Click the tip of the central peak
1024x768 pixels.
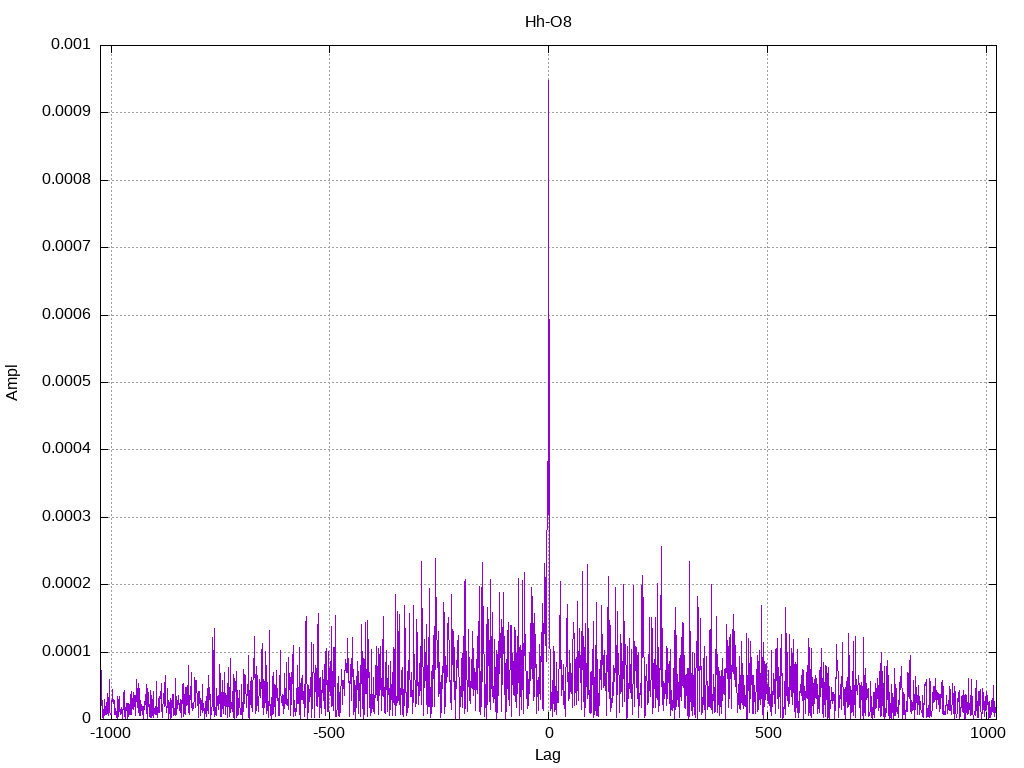[x=548, y=80]
